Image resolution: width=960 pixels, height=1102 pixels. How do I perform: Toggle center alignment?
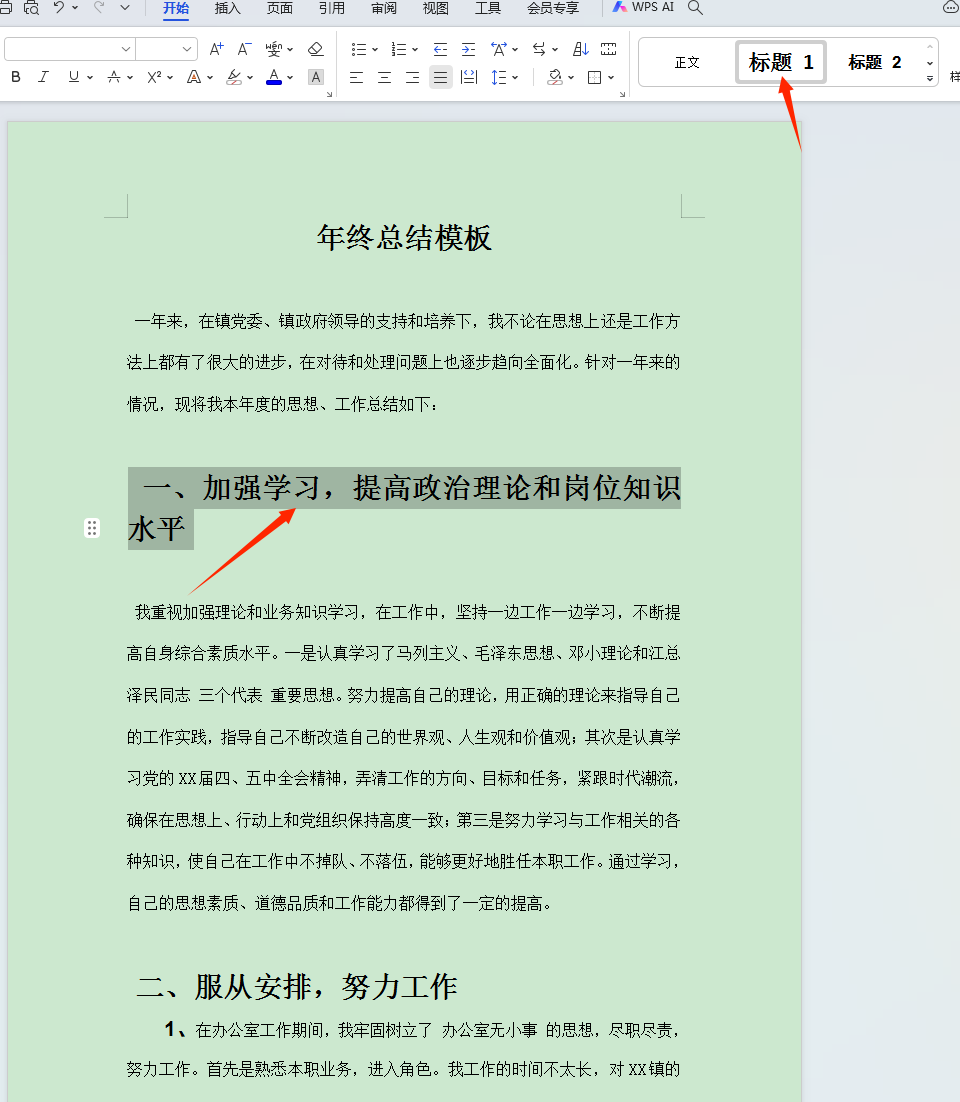click(384, 77)
